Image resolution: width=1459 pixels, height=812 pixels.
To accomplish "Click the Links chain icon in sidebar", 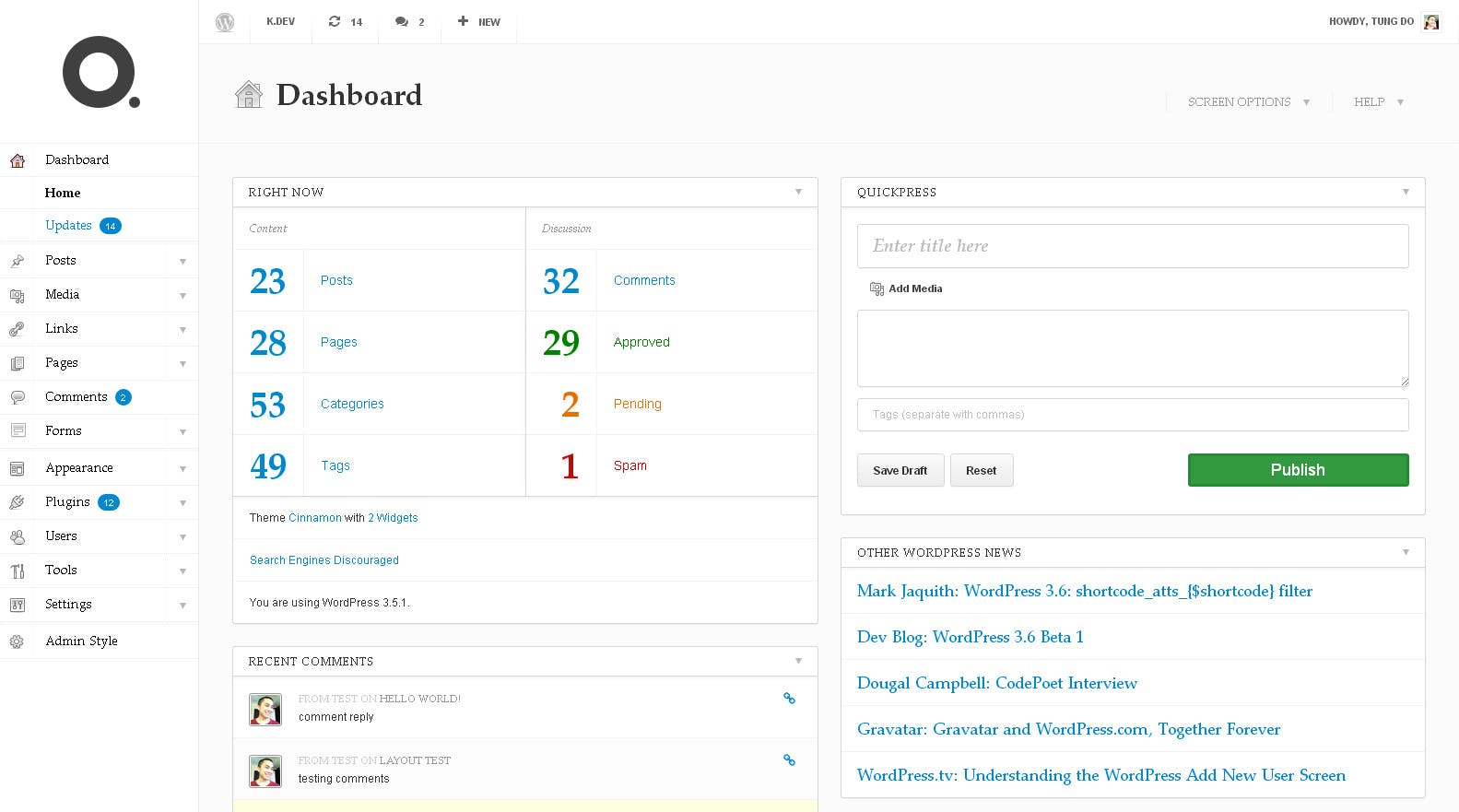I will click(x=18, y=329).
